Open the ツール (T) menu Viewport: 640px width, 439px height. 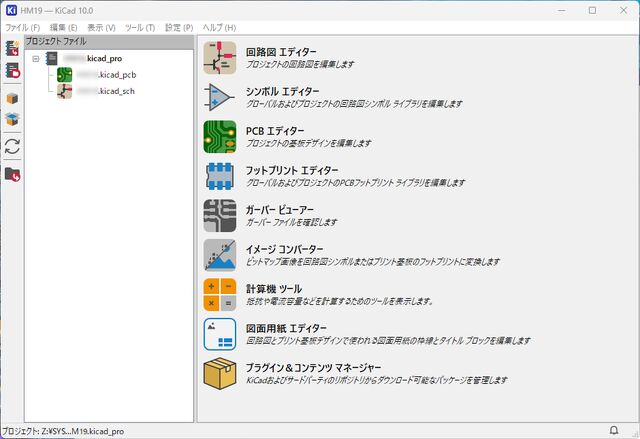coord(140,28)
